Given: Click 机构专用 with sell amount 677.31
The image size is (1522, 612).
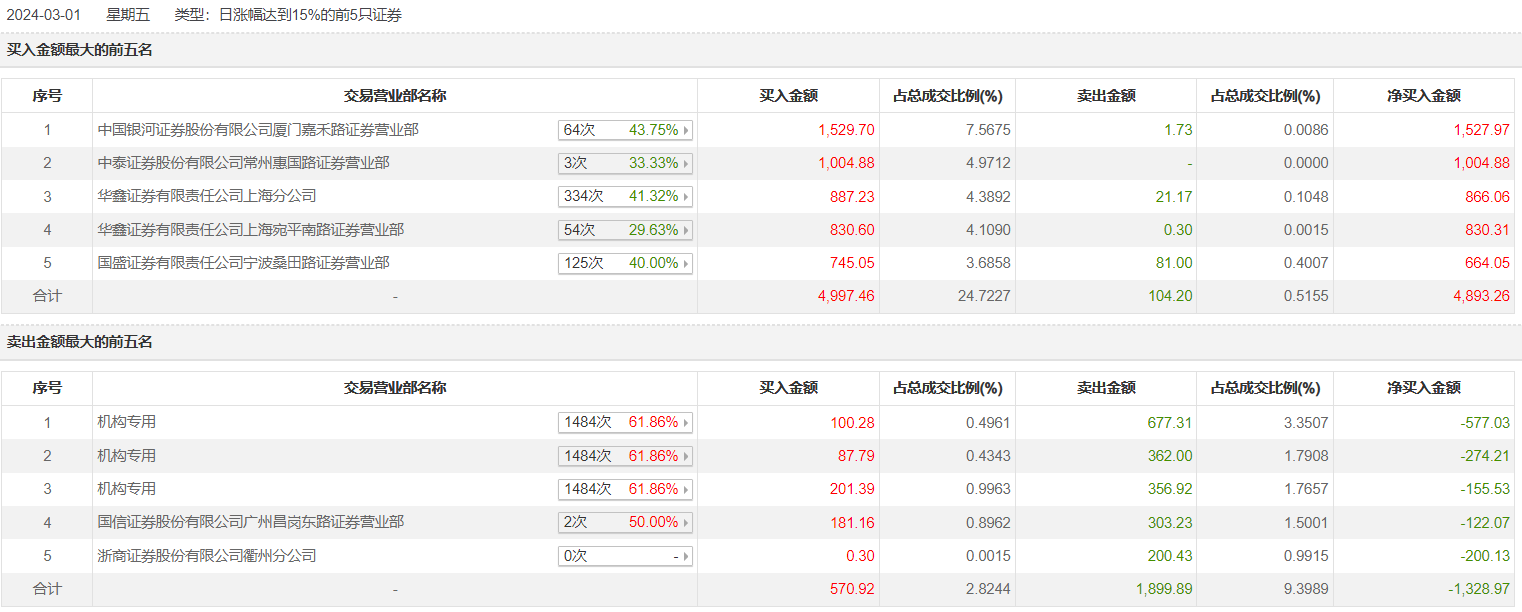Looking at the screenshot, I should [127, 422].
